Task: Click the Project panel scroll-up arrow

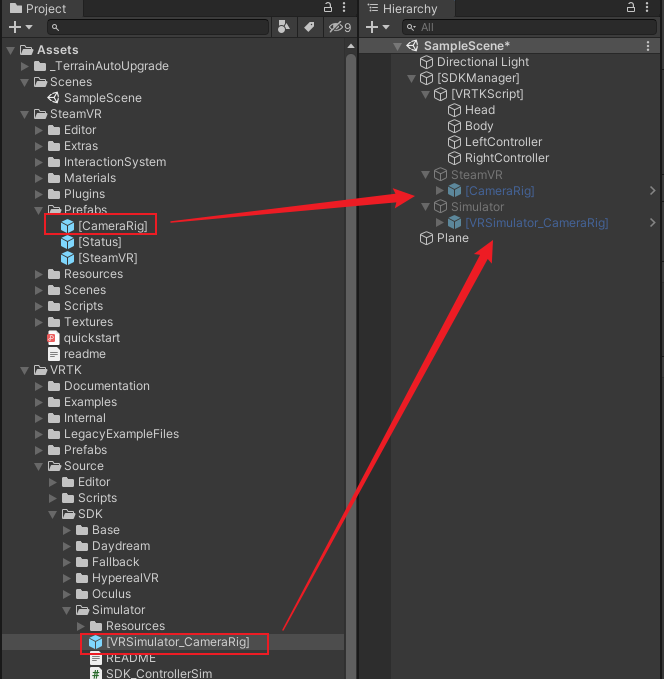Action: (x=351, y=46)
